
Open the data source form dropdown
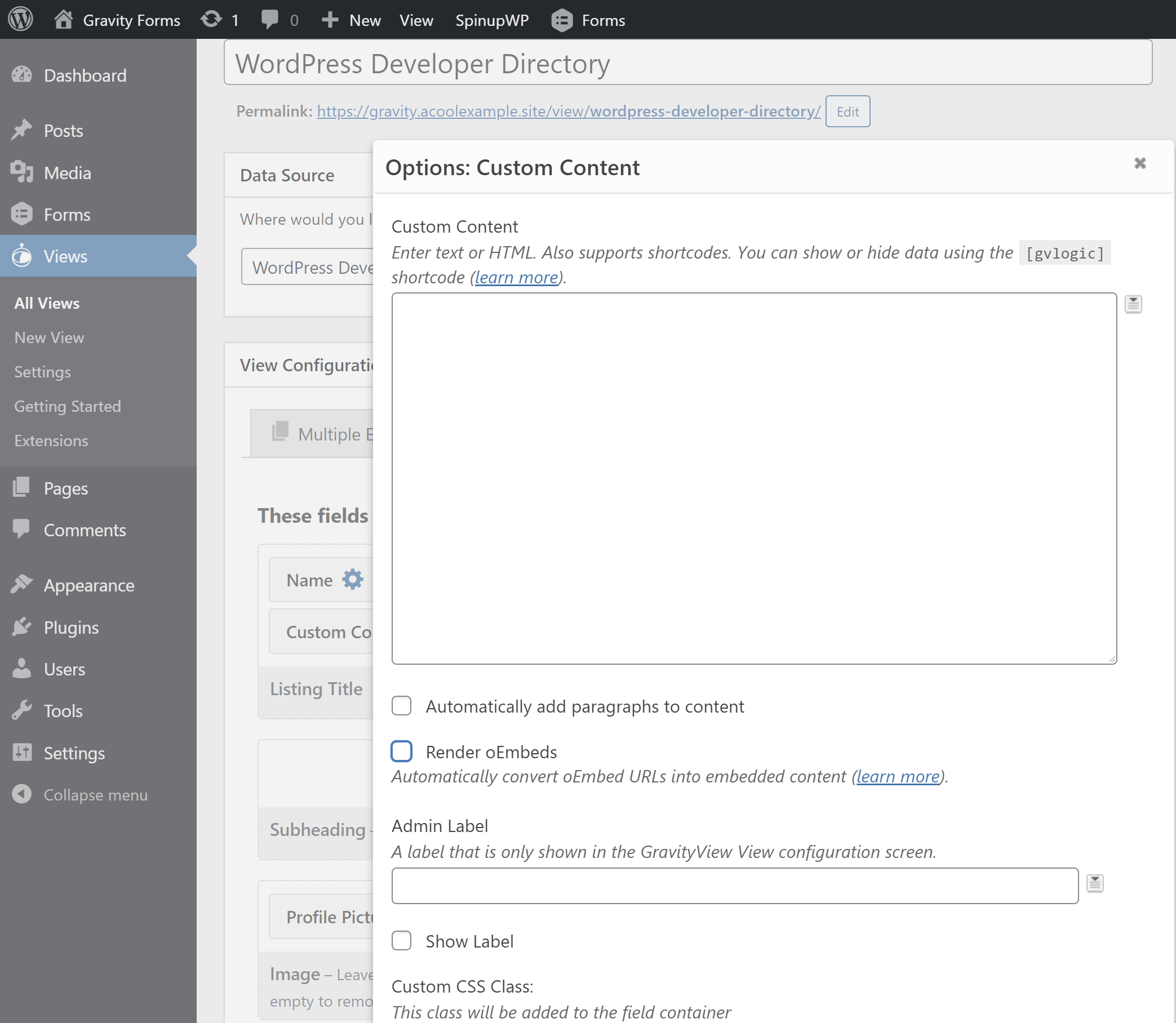point(307,266)
